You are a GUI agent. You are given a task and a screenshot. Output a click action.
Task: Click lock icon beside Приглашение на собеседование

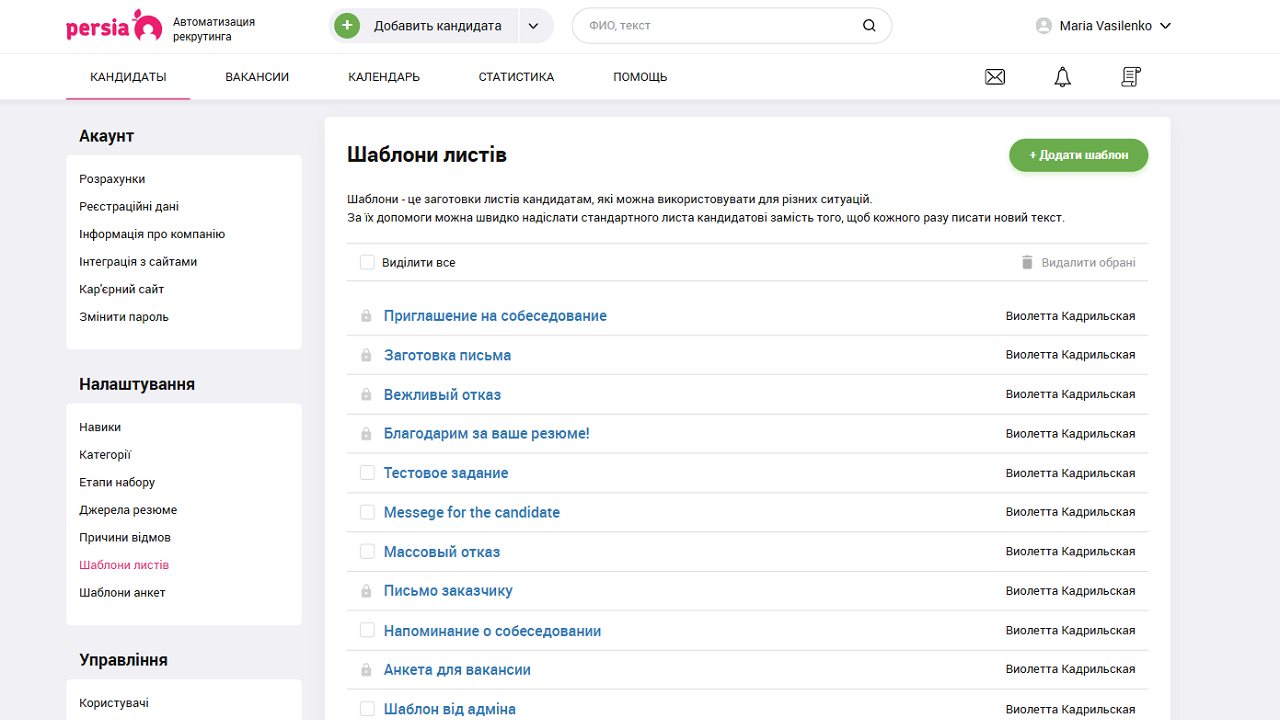pos(366,316)
